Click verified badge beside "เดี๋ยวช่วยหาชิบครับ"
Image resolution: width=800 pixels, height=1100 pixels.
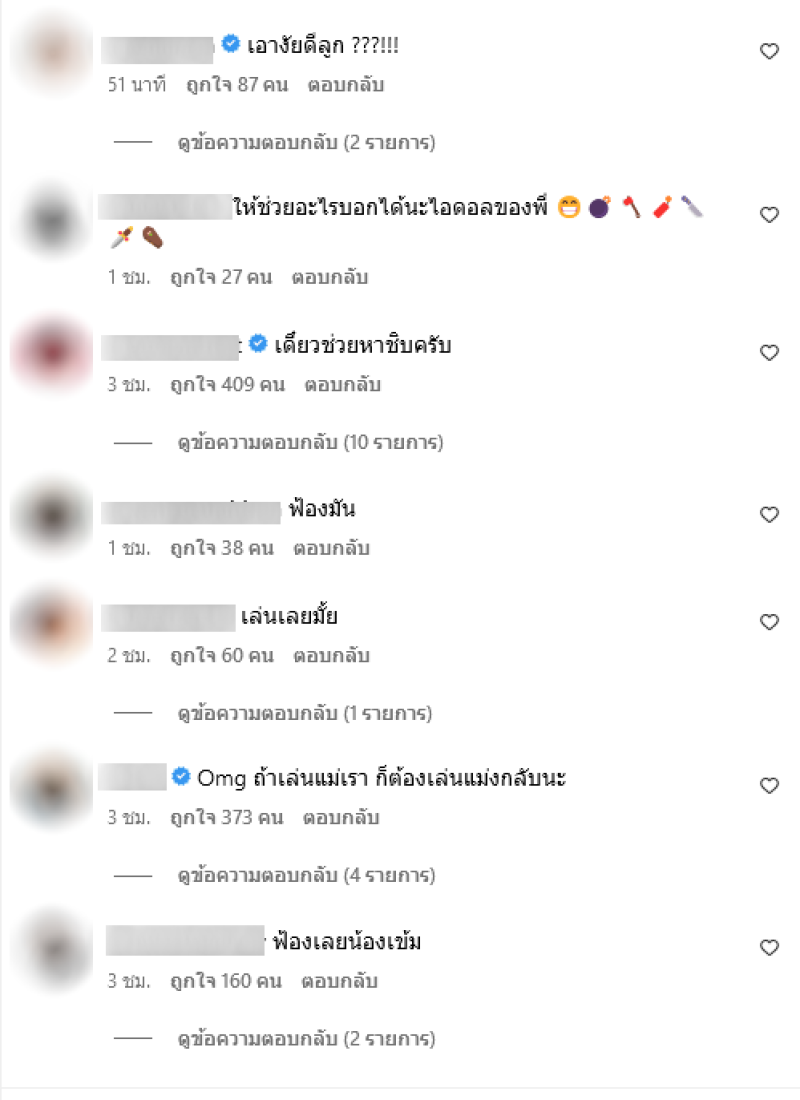pyautogui.click(x=258, y=344)
